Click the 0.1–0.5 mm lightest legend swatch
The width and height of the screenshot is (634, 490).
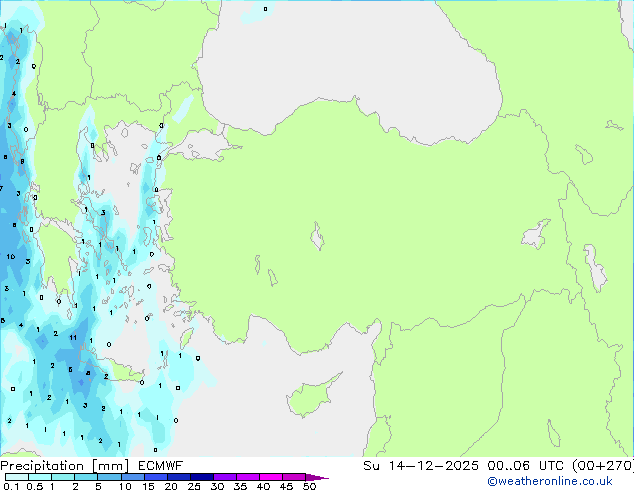(x=17, y=477)
